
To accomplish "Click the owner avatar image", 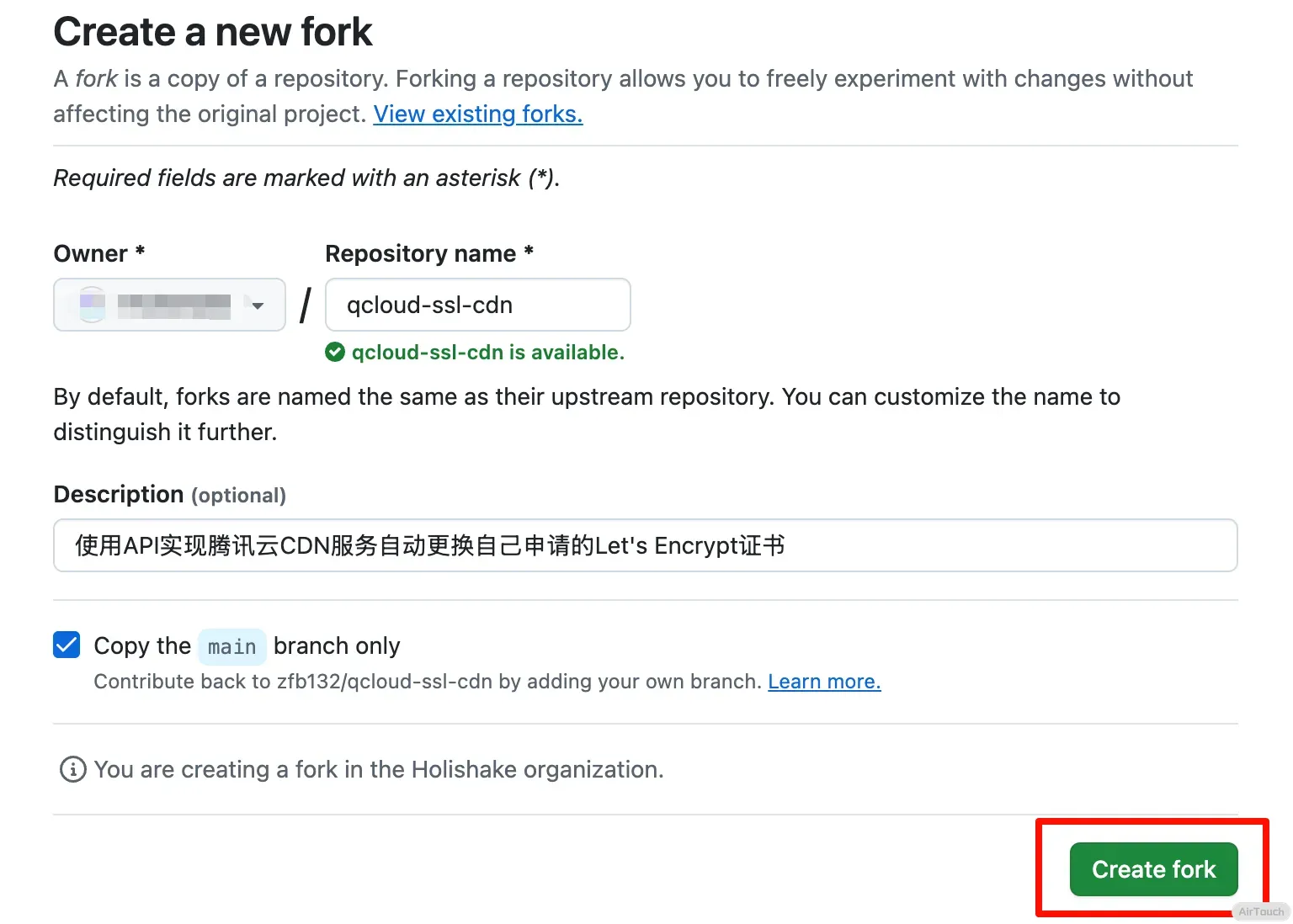I will (x=92, y=304).
